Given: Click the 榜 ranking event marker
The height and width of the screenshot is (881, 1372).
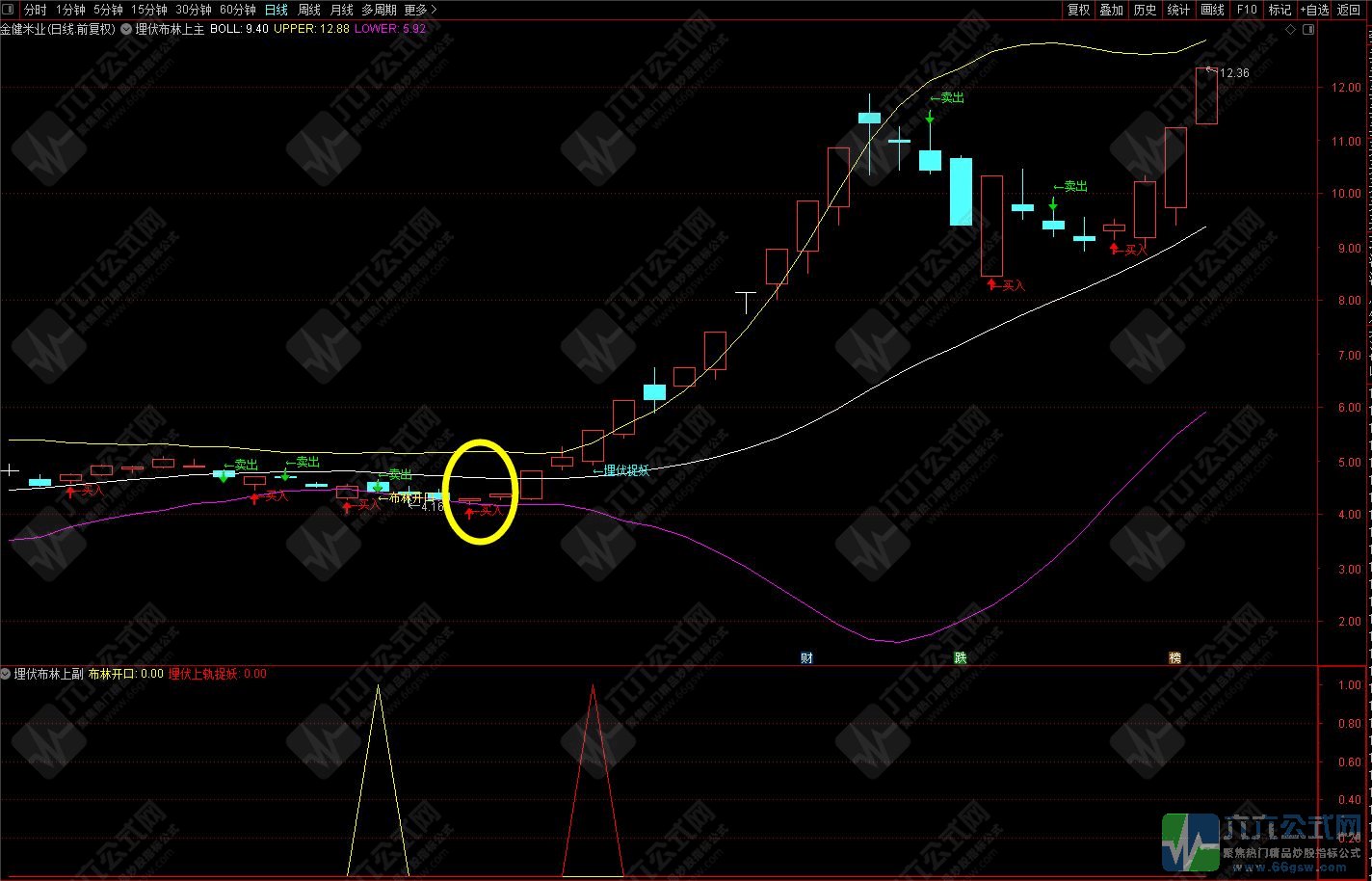Looking at the screenshot, I should pos(1174,658).
